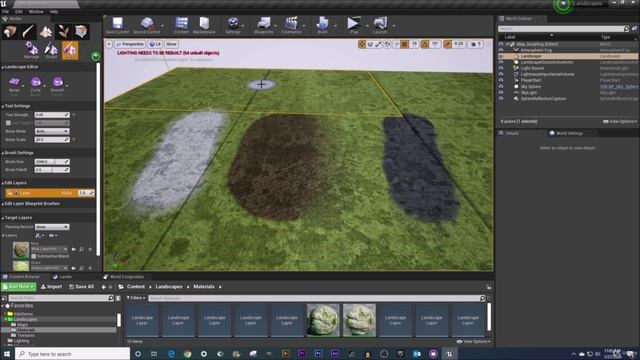Viewport: 640px width, 360px height.
Task: Open the Perspective viewport dropdown
Action: [x=130, y=44]
